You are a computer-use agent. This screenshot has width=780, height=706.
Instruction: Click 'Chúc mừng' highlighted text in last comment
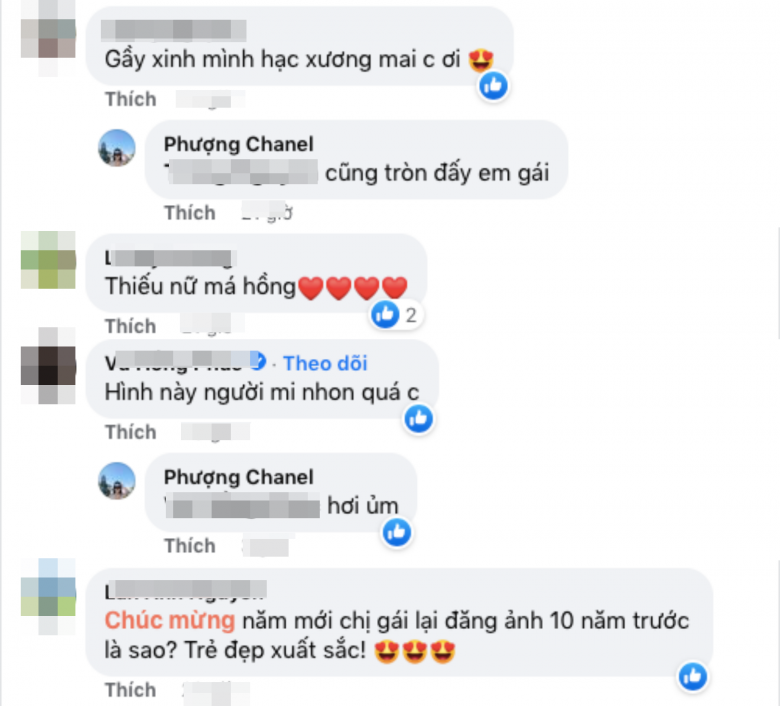click(x=170, y=621)
